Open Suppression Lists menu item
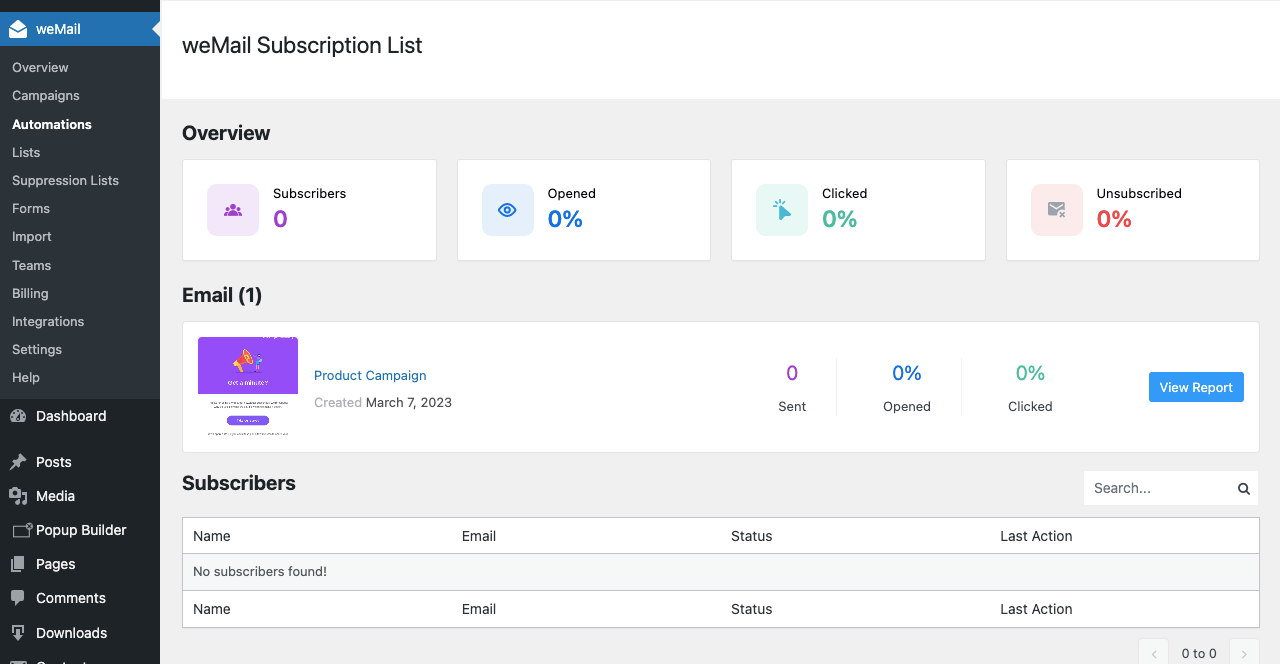The image size is (1280, 664). pos(65,180)
